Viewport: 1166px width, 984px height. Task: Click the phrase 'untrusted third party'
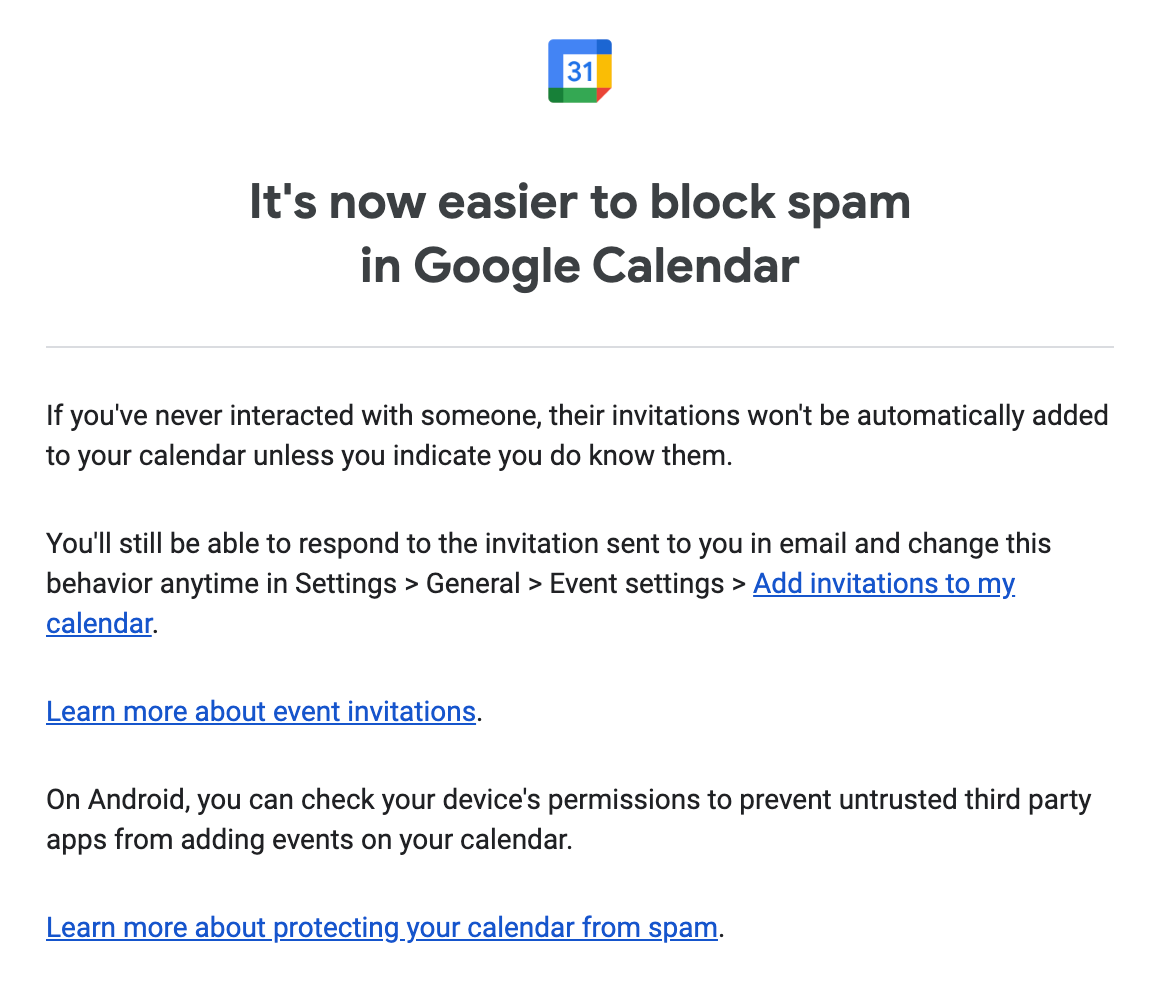964,800
